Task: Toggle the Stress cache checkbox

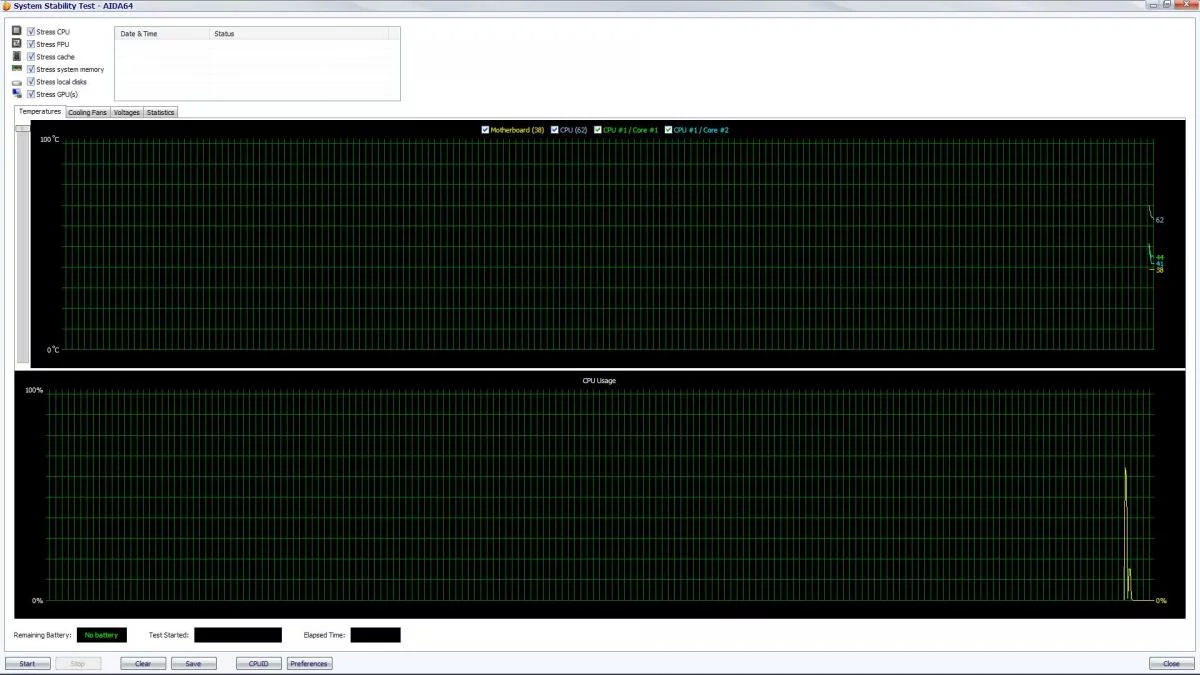Action: point(31,57)
